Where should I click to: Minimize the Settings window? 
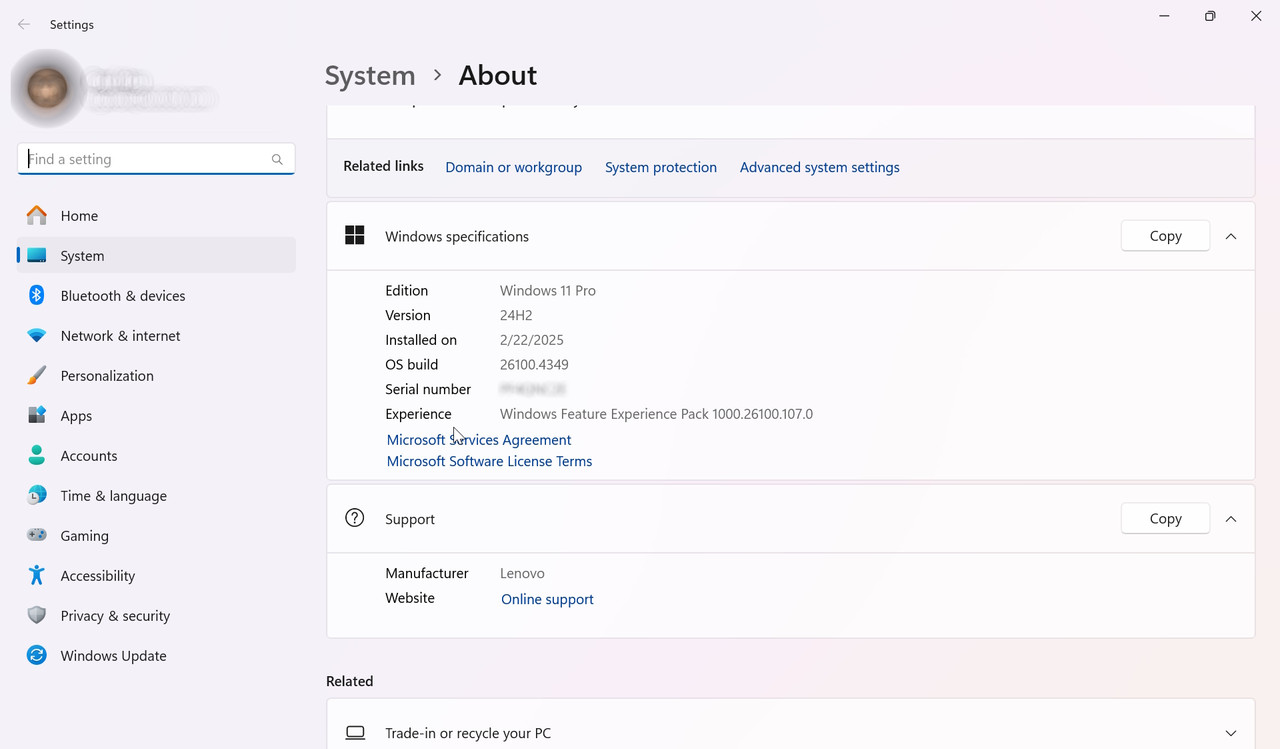pos(1165,16)
